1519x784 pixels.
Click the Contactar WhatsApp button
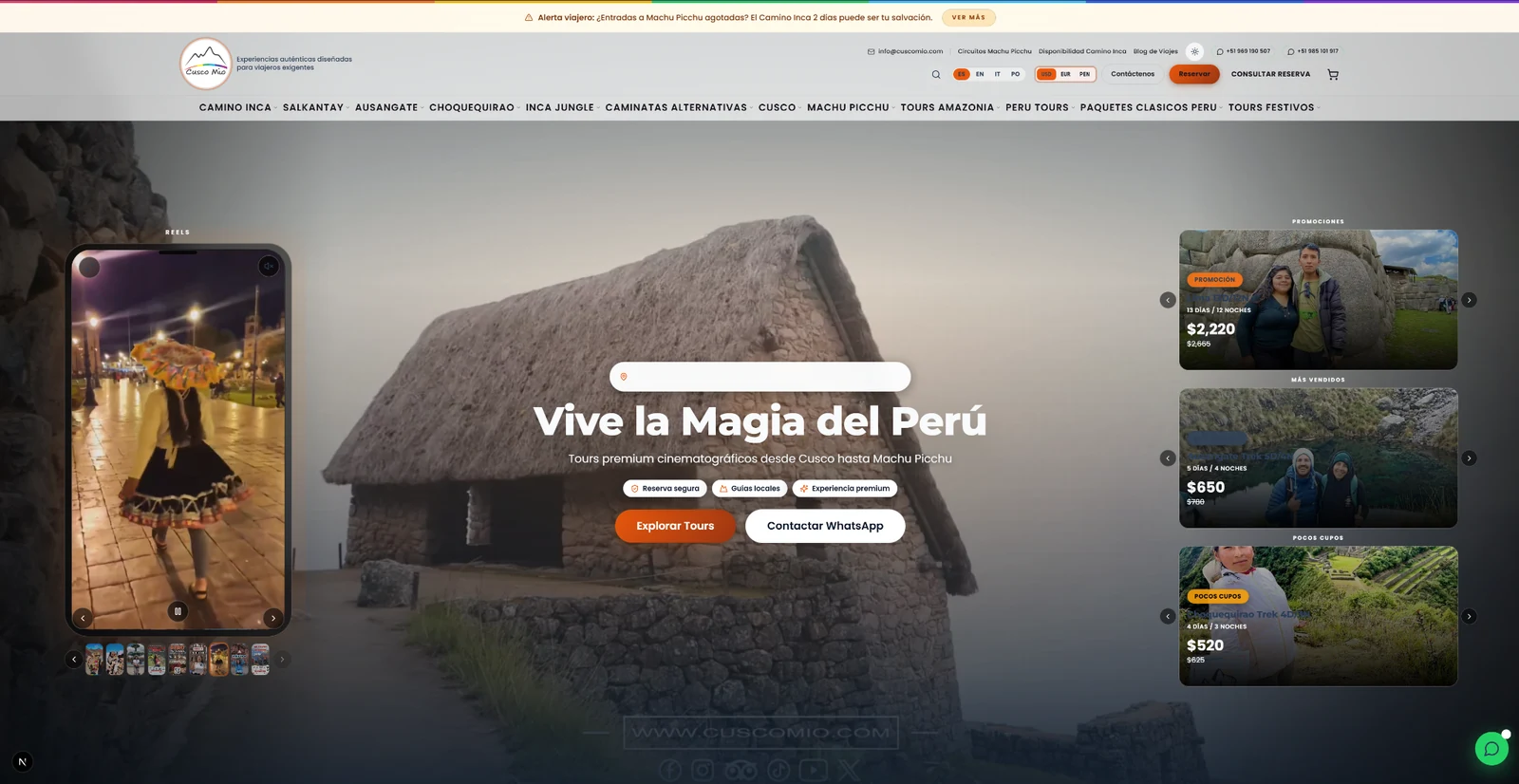[825, 526]
